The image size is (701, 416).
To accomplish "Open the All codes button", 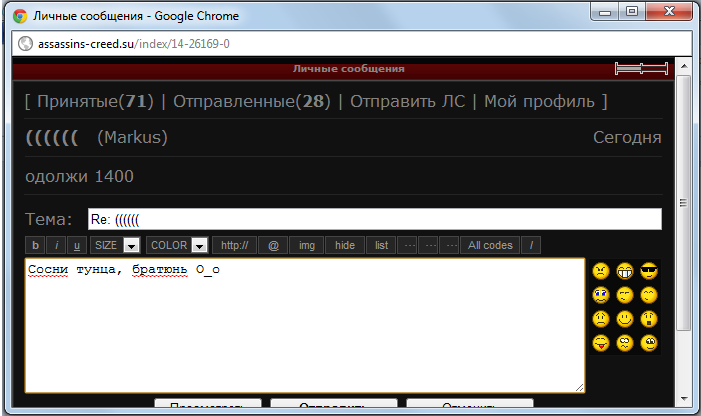I will pyautogui.click(x=490, y=245).
